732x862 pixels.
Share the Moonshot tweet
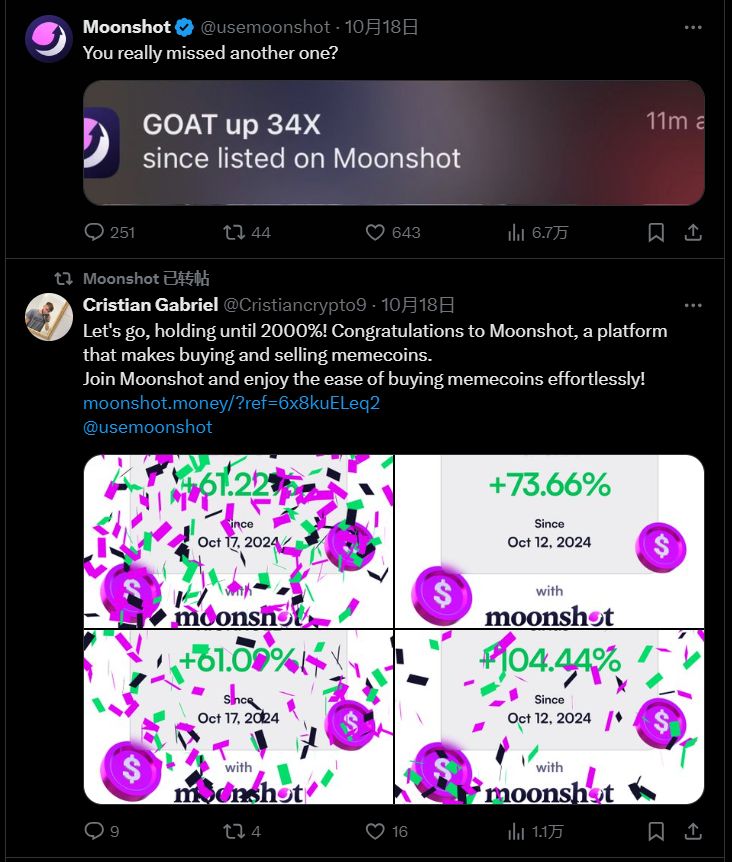coord(693,231)
